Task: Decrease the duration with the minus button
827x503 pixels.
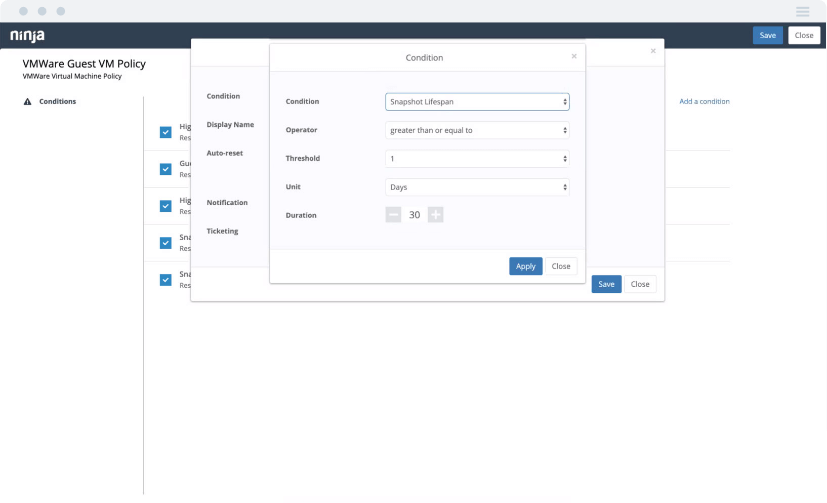Action: tap(393, 215)
